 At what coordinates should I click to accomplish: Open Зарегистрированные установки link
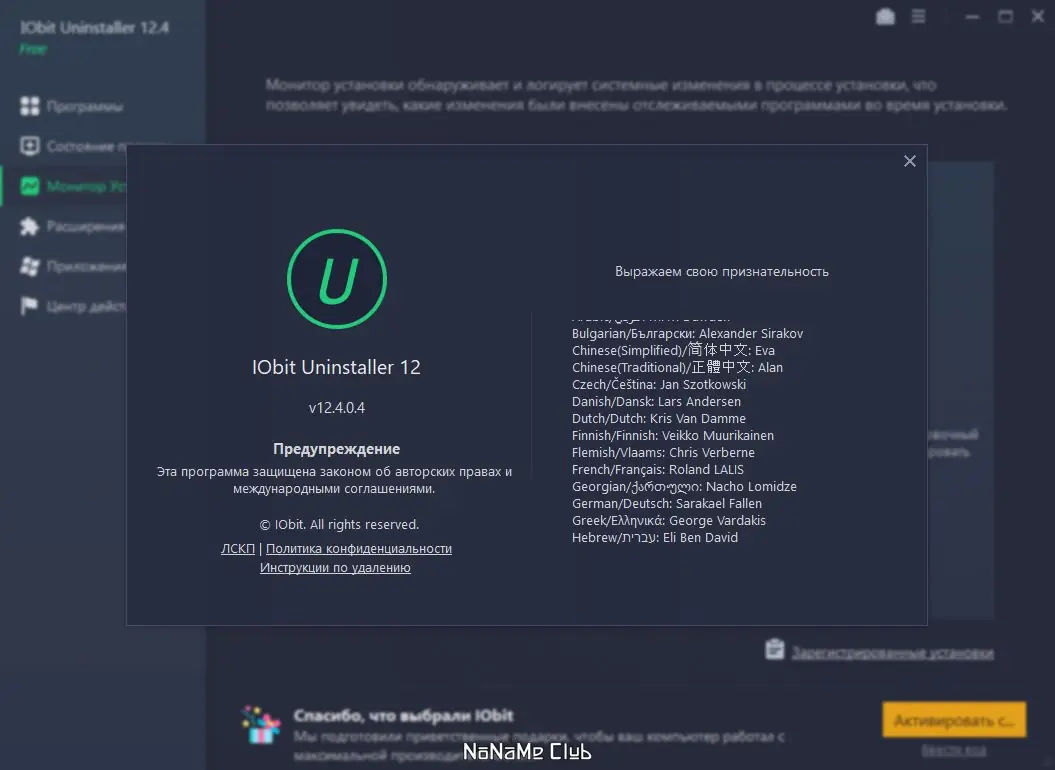tap(892, 653)
